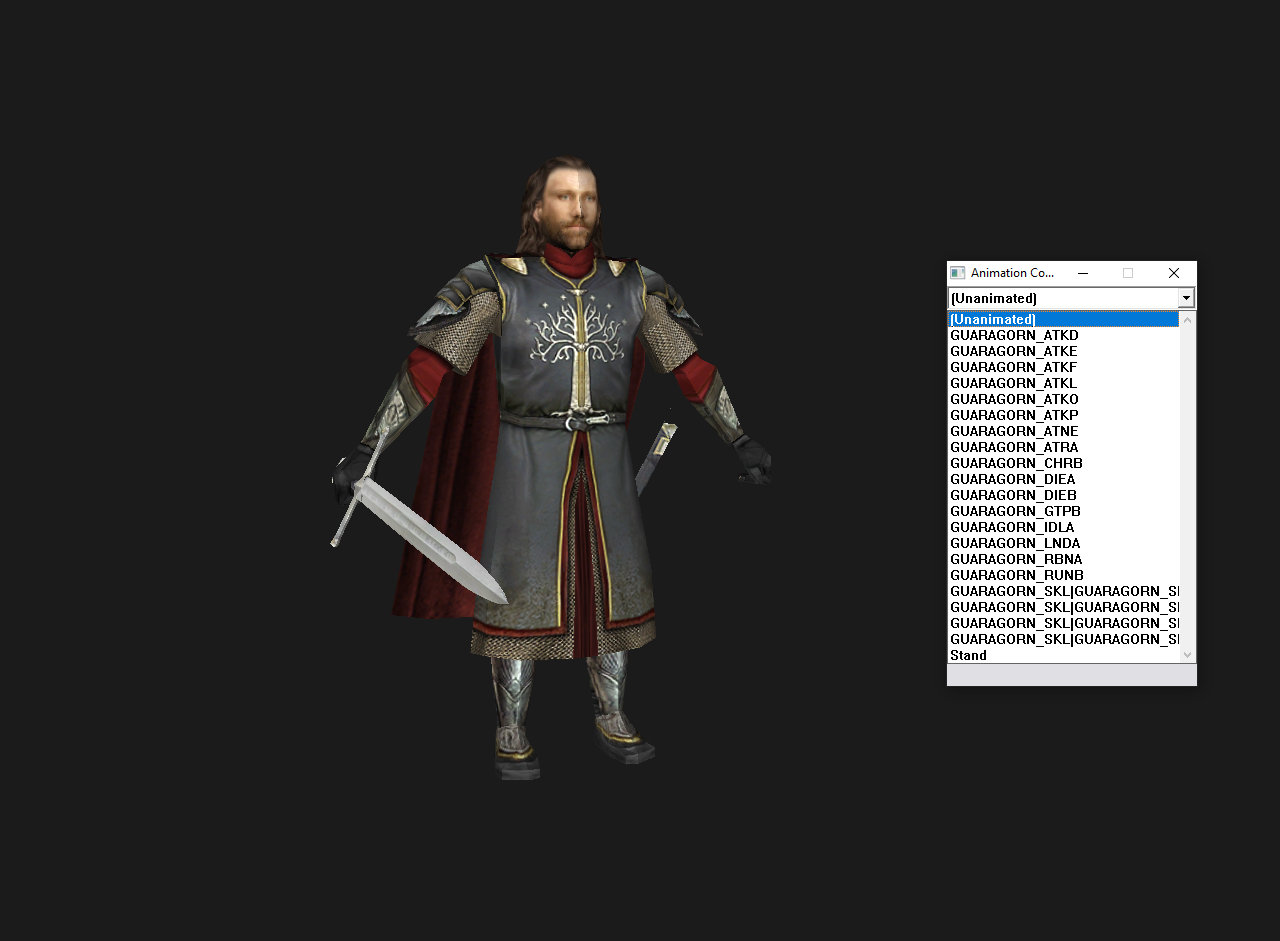Pick the GUARAGORN_LNDA entry
The image size is (1280, 941).
pyautogui.click(x=1064, y=543)
